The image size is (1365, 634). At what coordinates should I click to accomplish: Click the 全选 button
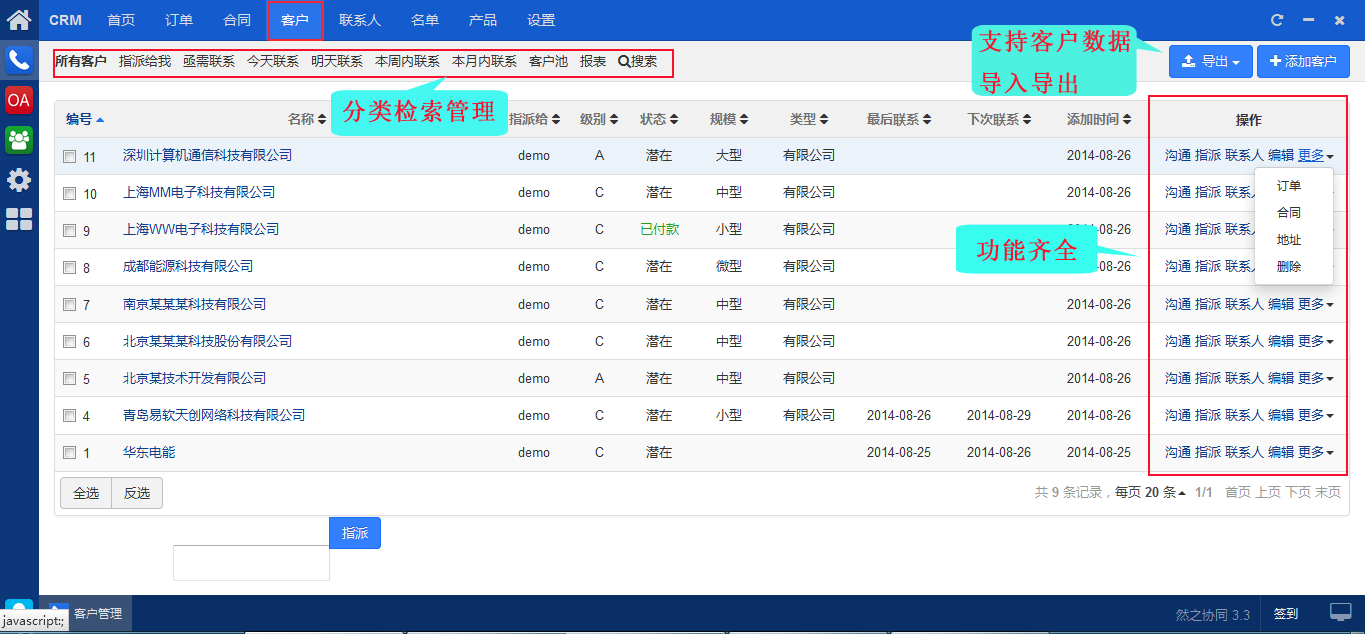(x=86, y=493)
